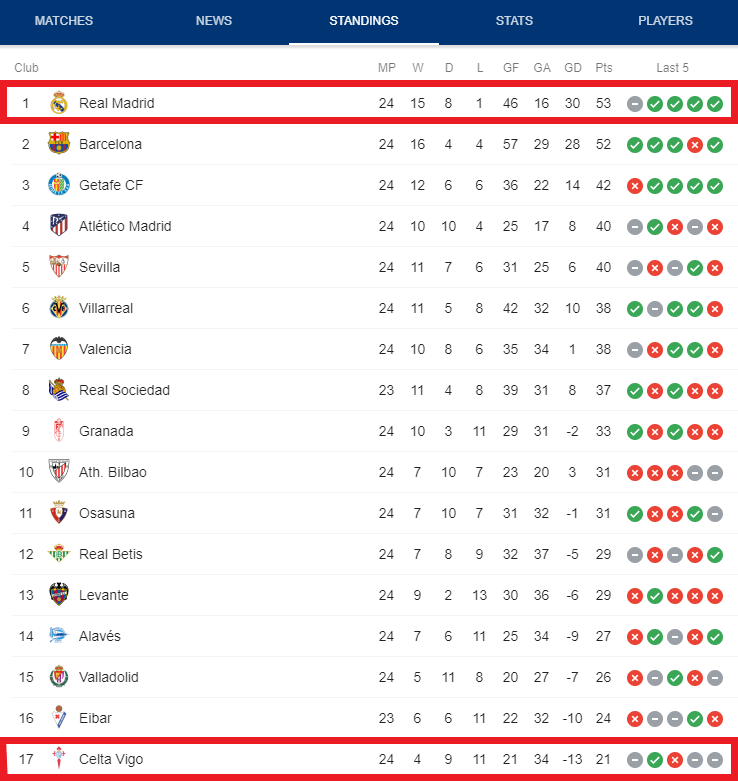The height and width of the screenshot is (781, 738).
Task: Open the Real Sociedad team name link
Action: pos(124,390)
